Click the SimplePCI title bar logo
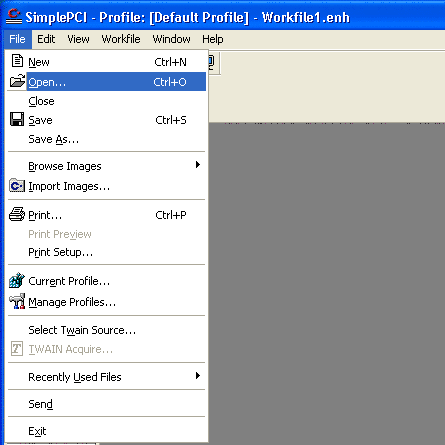445x445 pixels. tap(14, 16)
